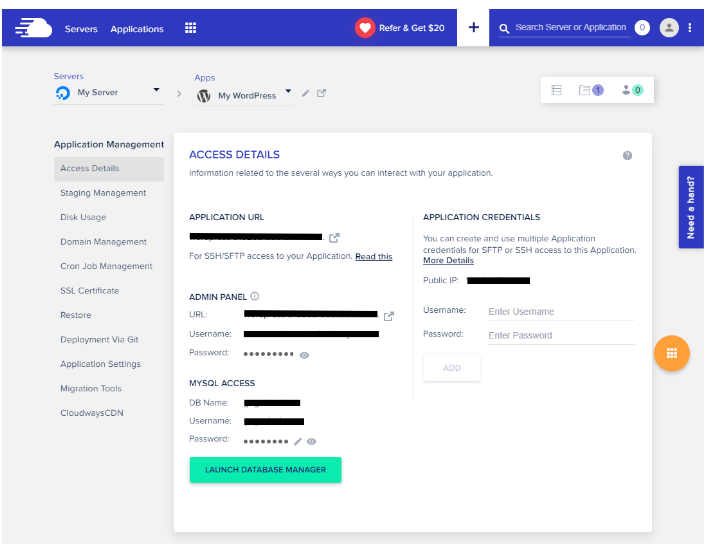Open the Applications menu in navbar
Viewport: 715px width, 555px height.
[137, 29]
